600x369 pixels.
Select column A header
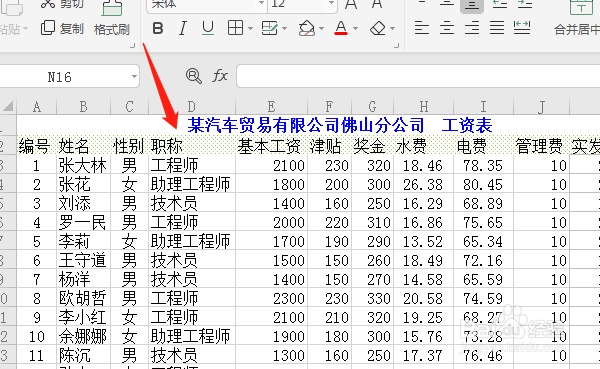pos(37,106)
